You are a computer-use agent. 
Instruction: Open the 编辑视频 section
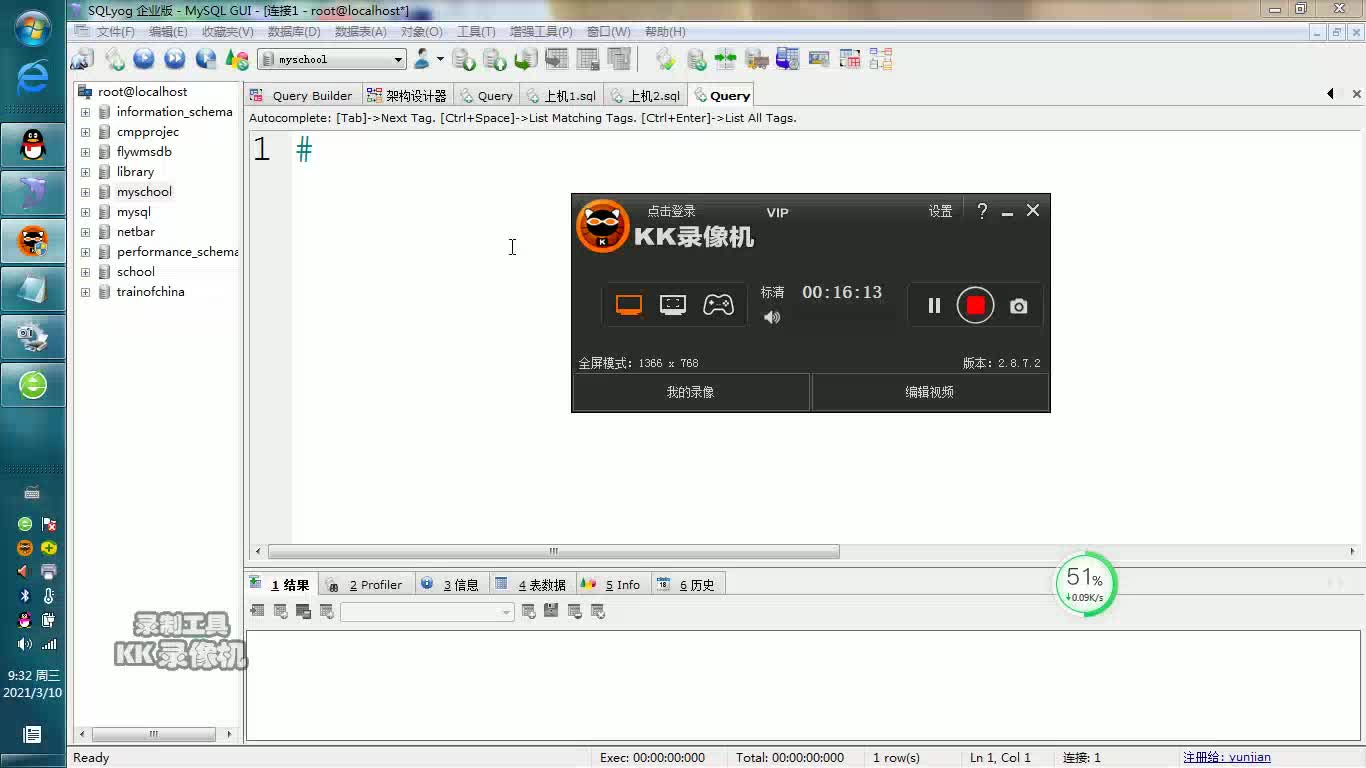tap(931, 392)
